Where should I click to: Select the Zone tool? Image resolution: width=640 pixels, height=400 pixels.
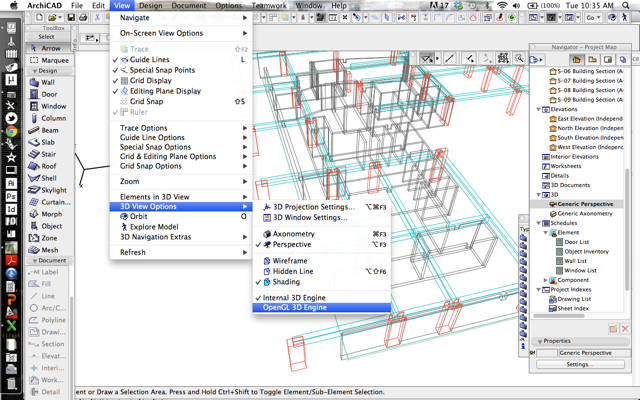click(x=49, y=238)
